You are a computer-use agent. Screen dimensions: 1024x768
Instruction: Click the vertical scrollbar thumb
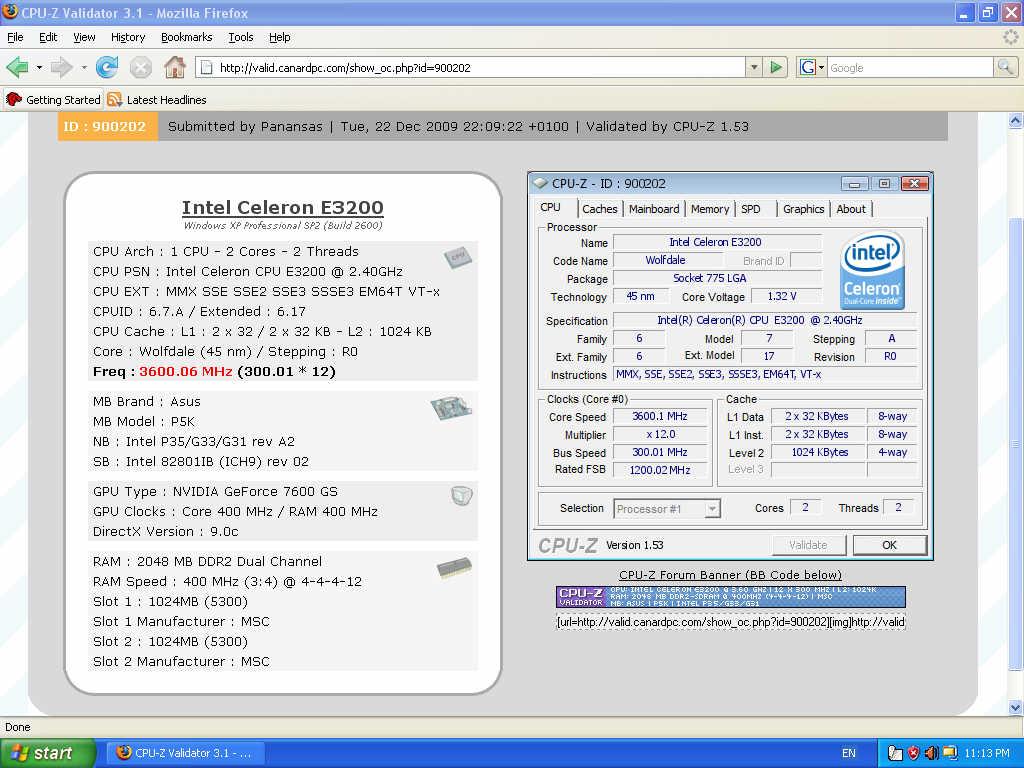tap(1015, 444)
